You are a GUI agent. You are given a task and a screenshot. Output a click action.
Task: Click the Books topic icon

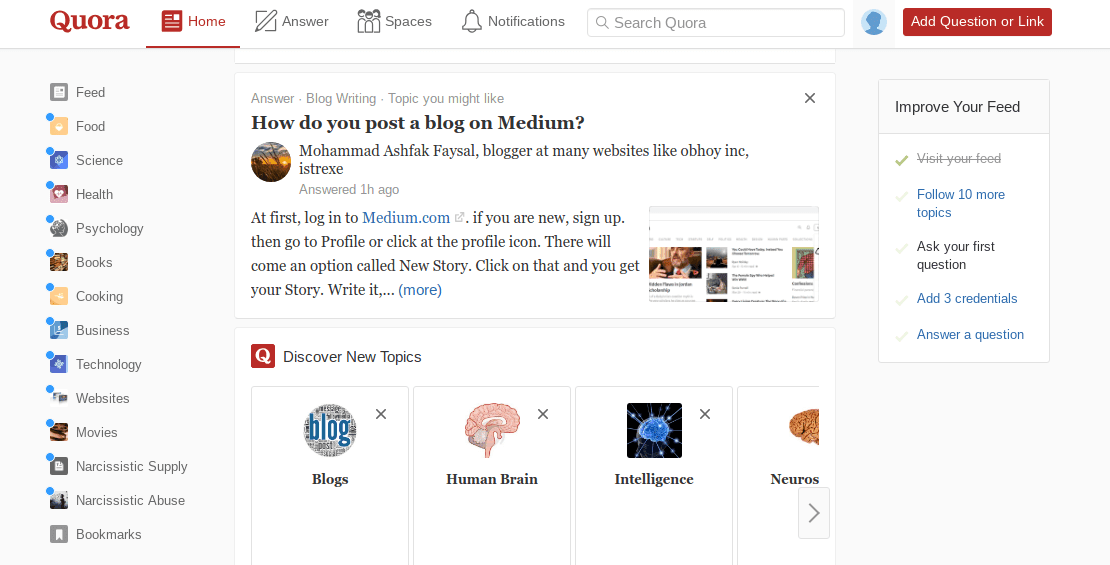click(59, 262)
